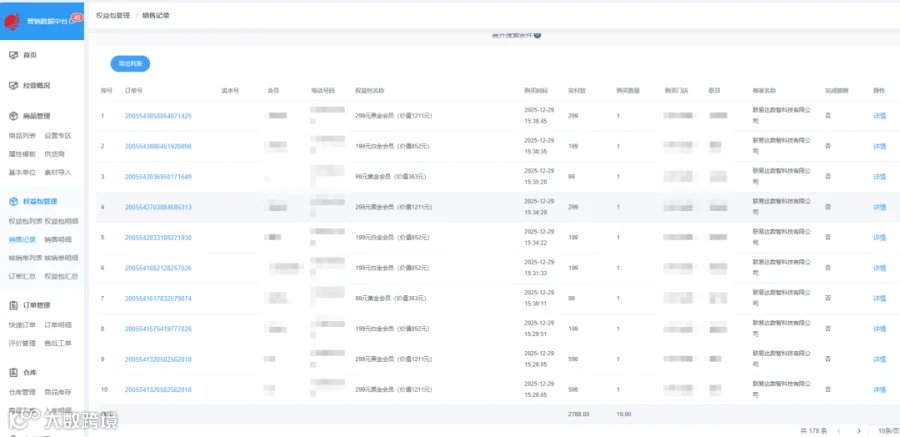Open the order number link in row 10
Screen dimensions: 900x437
[158, 390]
